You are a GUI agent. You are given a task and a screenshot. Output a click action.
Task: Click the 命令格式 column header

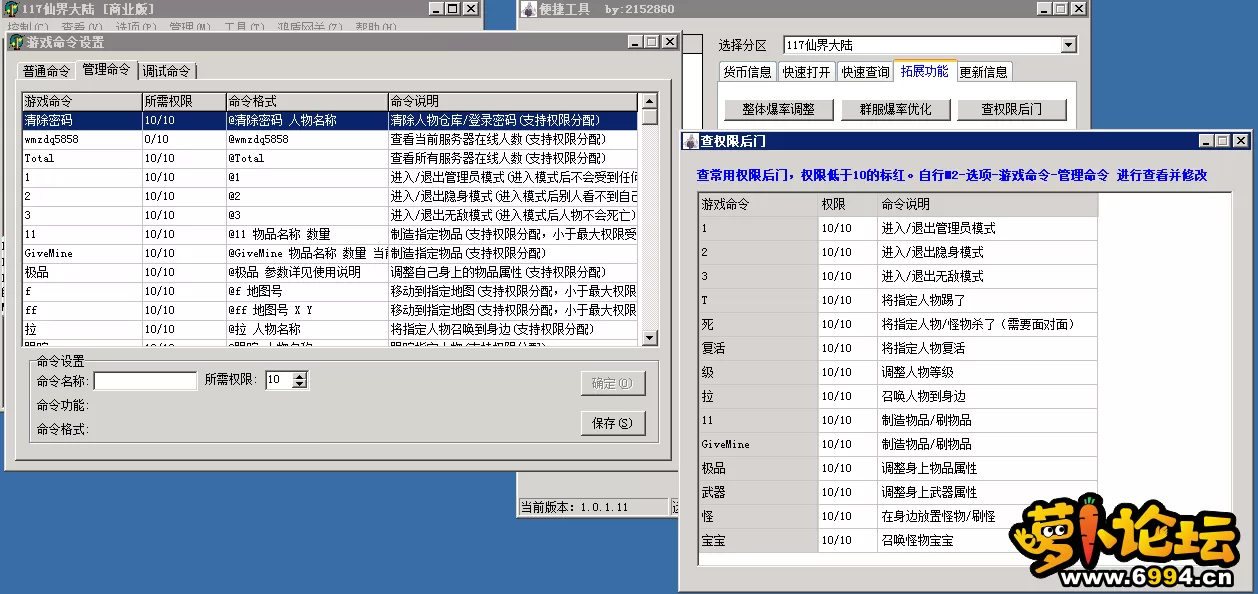point(306,102)
